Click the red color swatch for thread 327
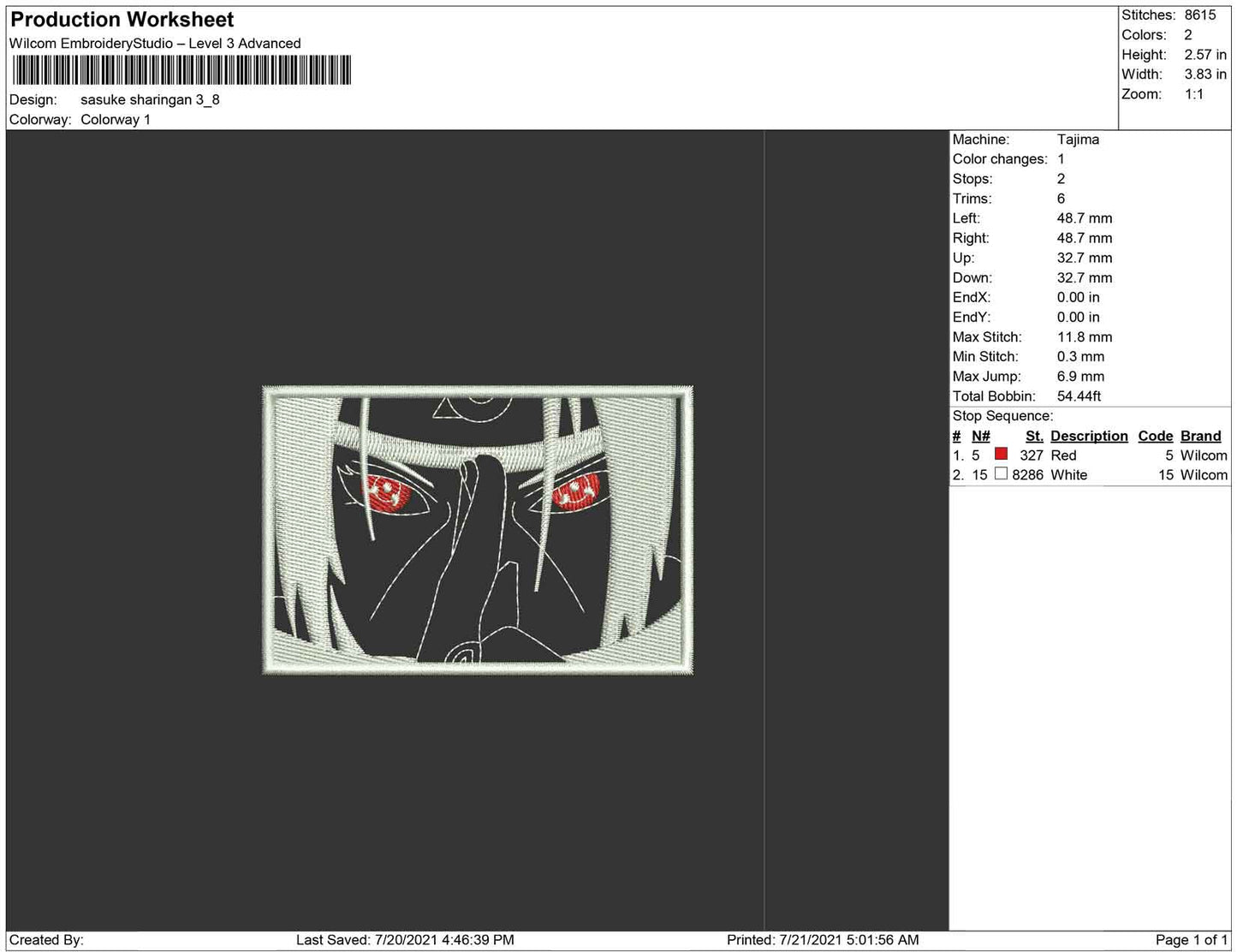The height and width of the screenshot is (952, 1237). [1001, 454]
